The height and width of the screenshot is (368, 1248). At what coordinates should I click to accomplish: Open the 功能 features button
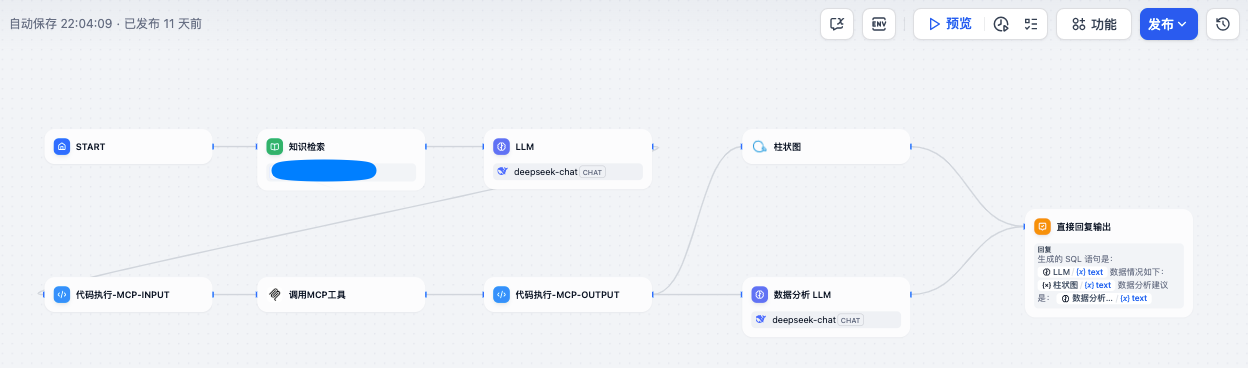click(x=1094, y=24)
